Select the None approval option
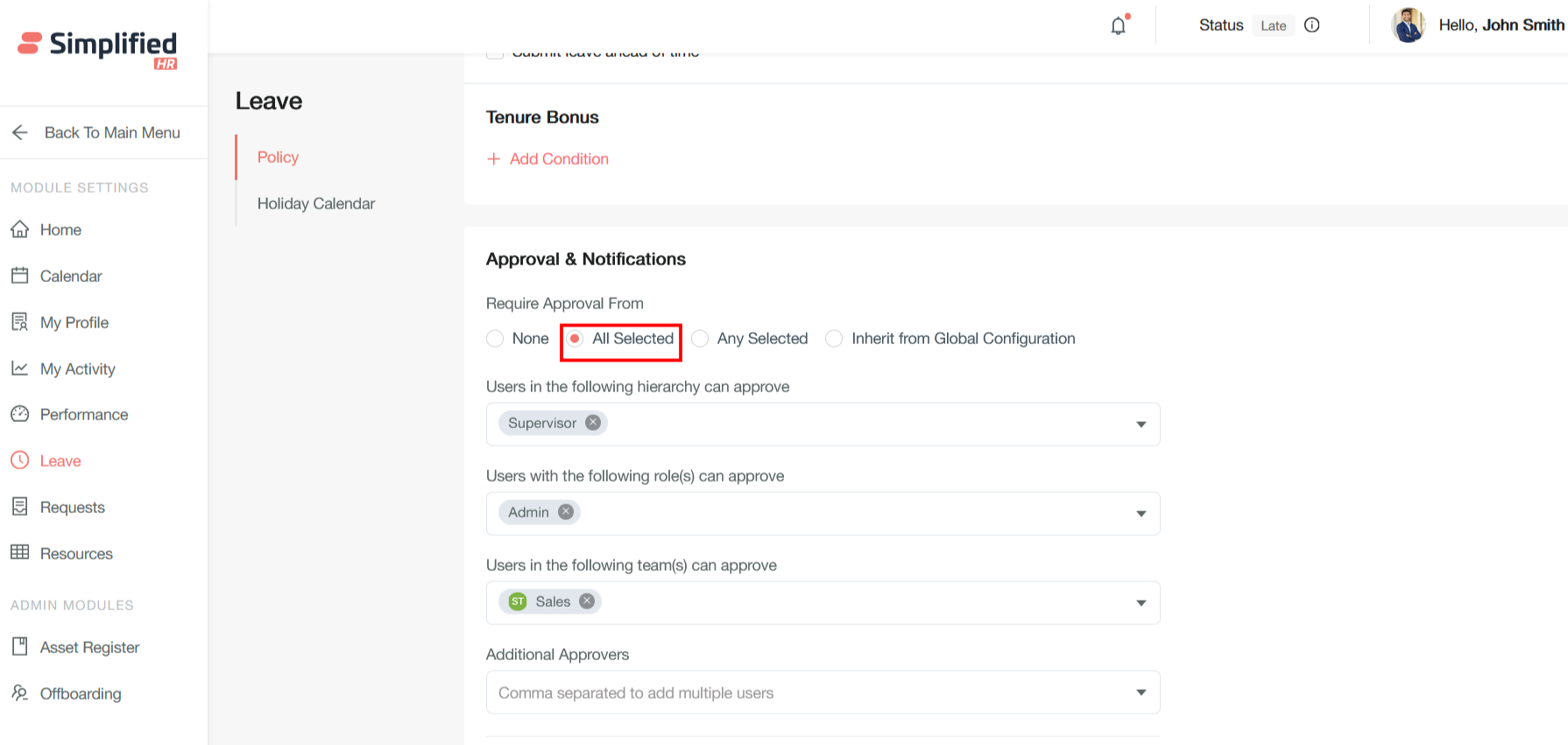This screenshot has height=745, width=1568. pyautogui.click(x=495, y=339)
